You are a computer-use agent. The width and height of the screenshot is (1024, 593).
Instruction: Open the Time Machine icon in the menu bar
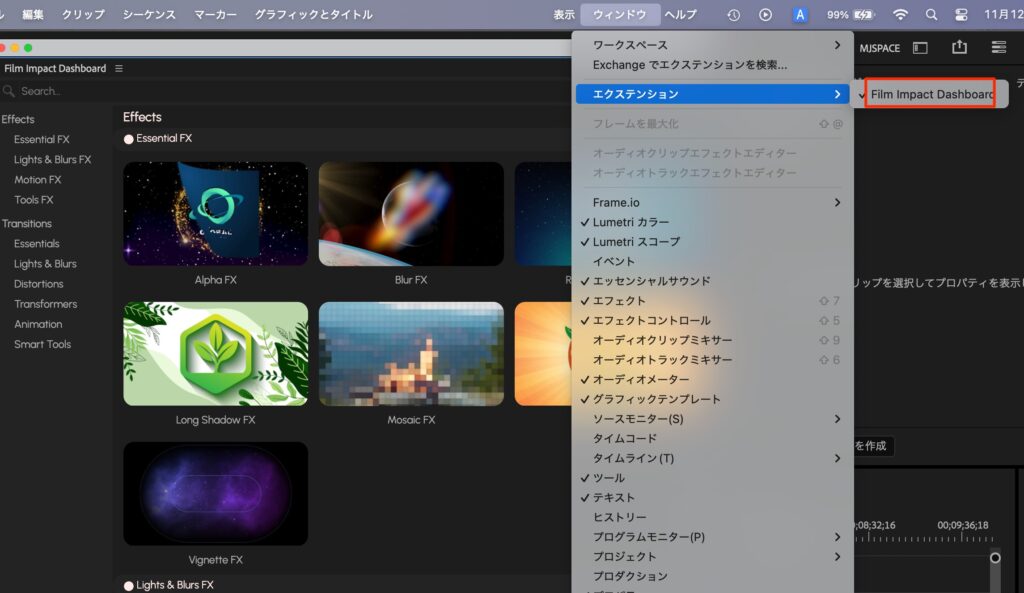tap(733, 15)
